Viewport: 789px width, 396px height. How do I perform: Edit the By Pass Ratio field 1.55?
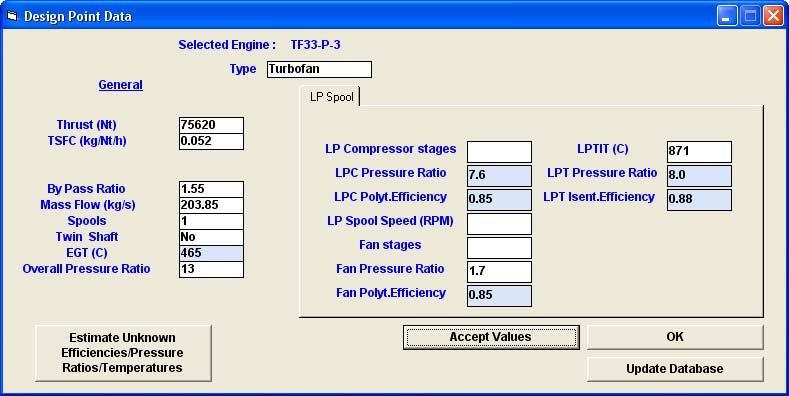tap(211, 189)
